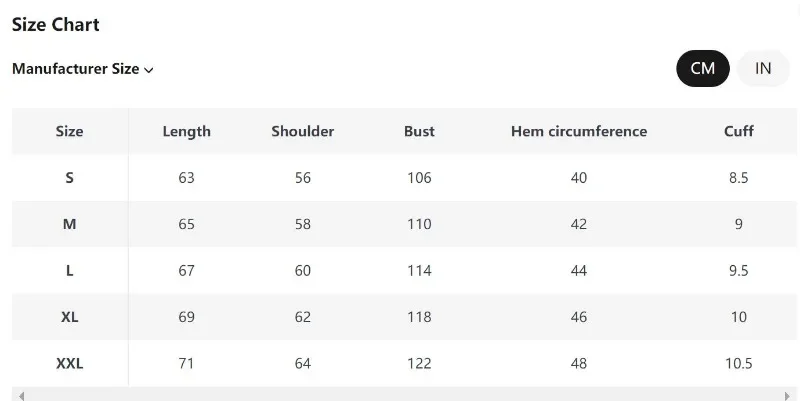Click the horizontal scrollbar track
This screenshot has width=800, height=401.
pos(400,395)
